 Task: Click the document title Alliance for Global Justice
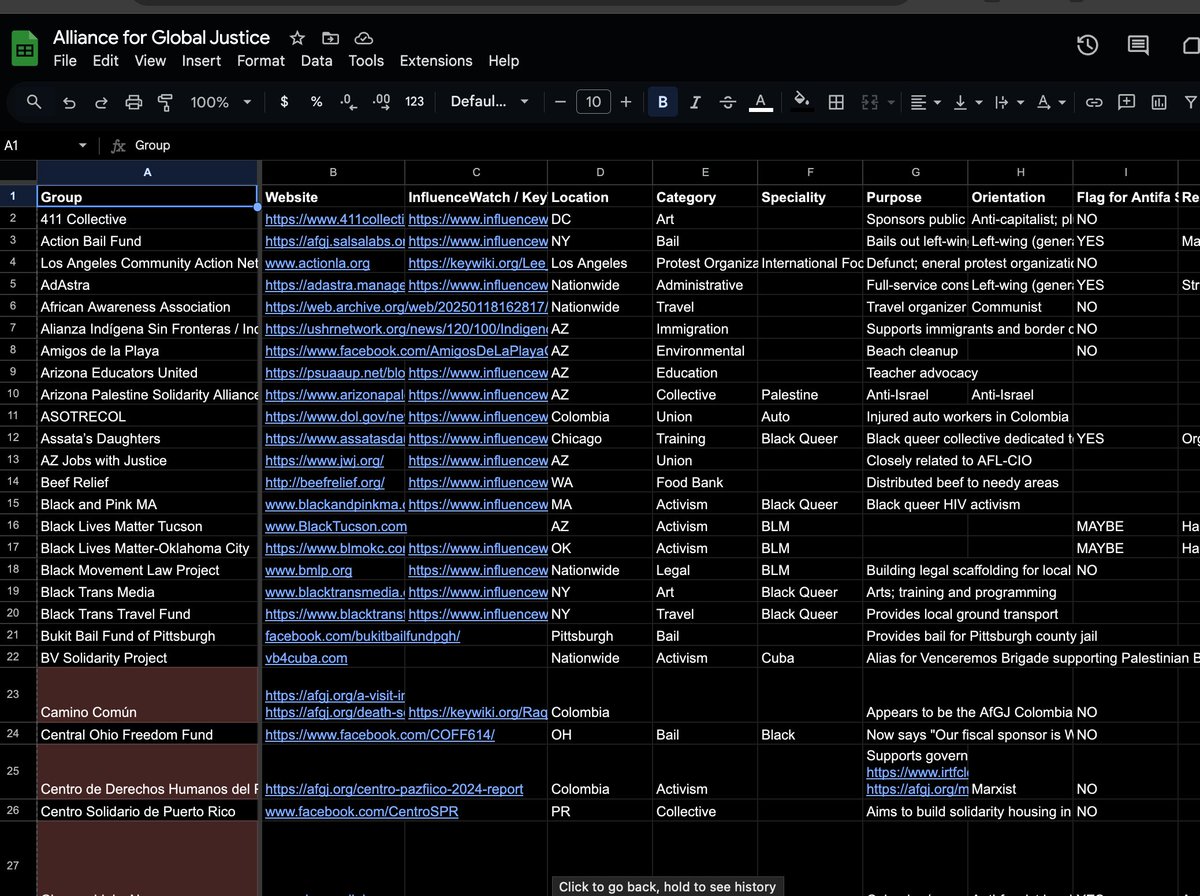161,38
